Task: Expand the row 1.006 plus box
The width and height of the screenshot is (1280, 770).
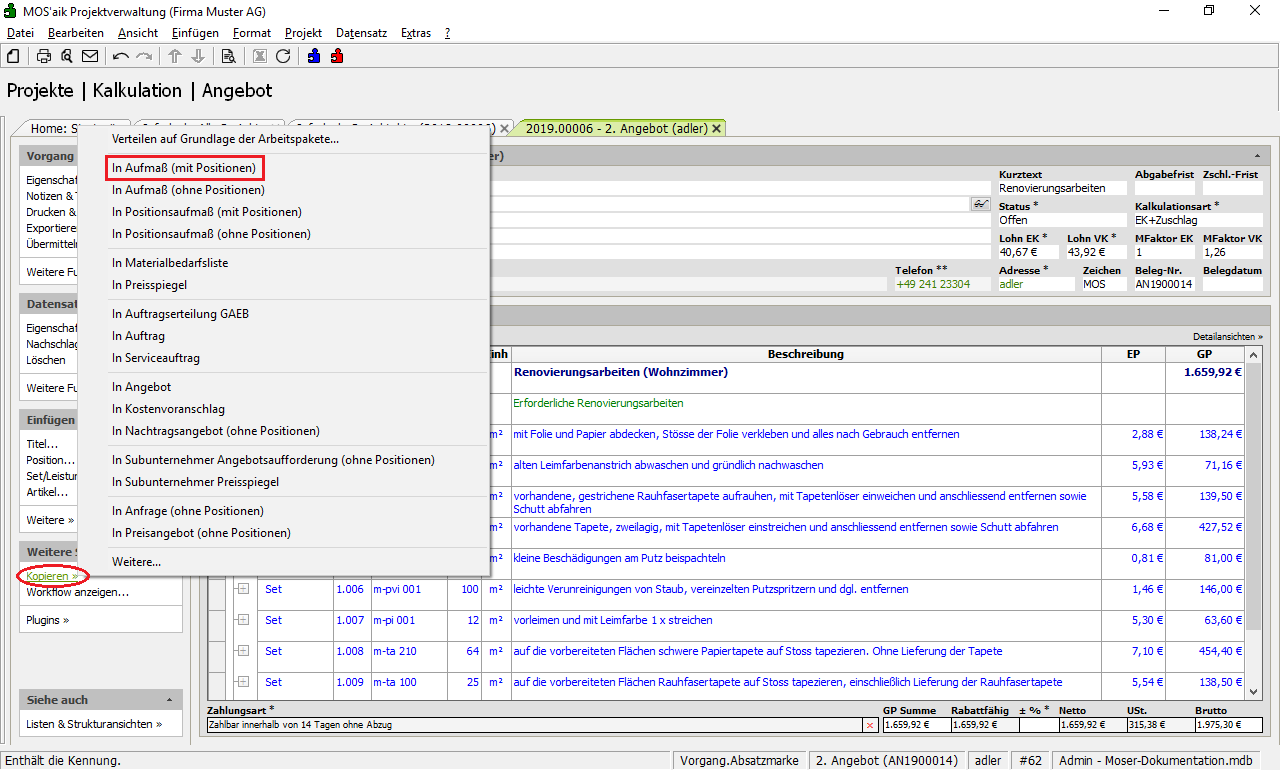Action: pyautogui.click(x=242, y=589)
